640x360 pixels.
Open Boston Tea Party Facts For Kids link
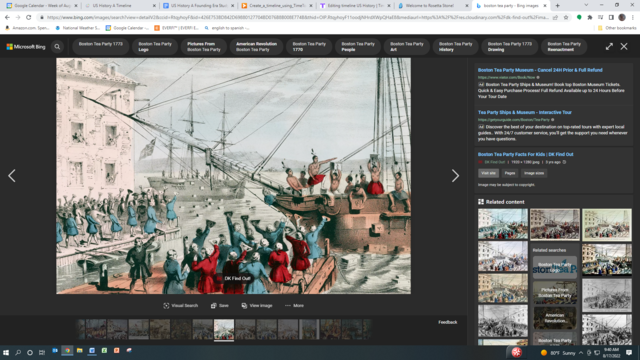(x=525, y=154)
